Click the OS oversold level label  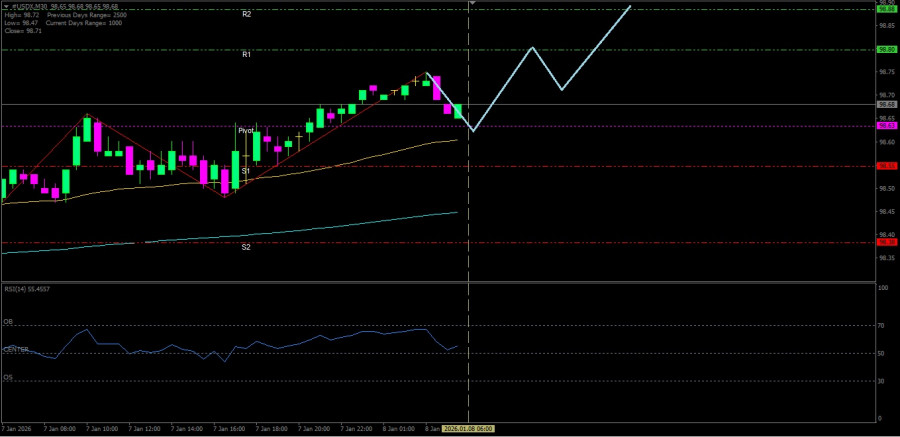(7, 378)
